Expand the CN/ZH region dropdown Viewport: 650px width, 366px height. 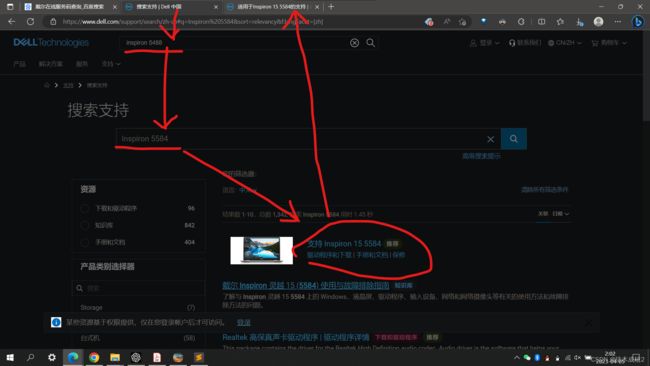[x=565, y=43]
